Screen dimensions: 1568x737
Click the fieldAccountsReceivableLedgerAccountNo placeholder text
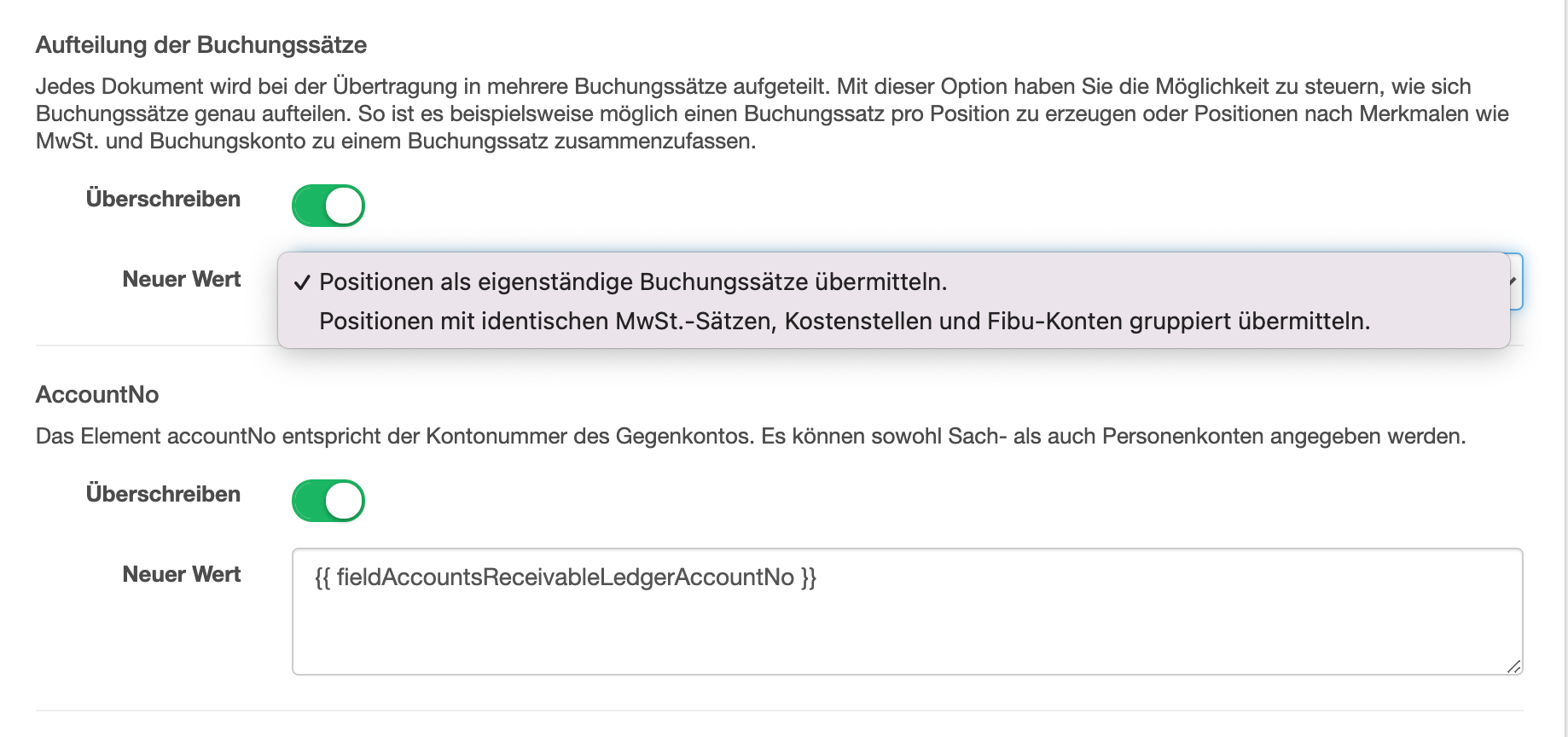(x=566, y=577)
